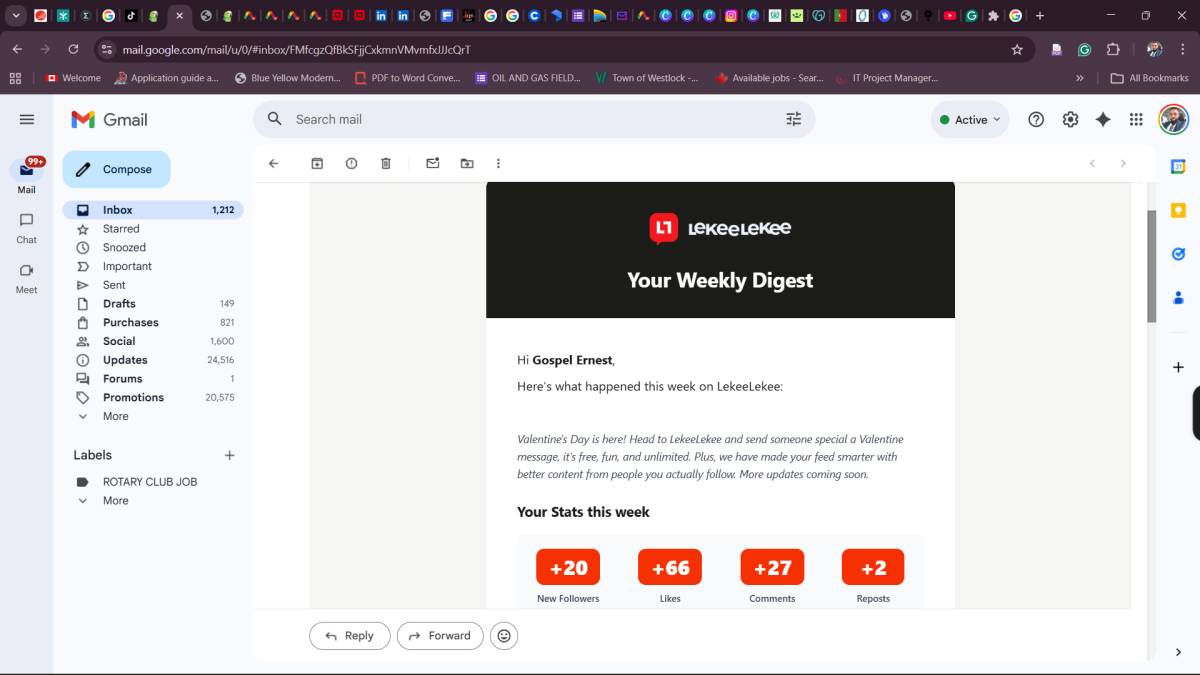Open Mail in left rail
The height and width of the screenshot is (675, 1200).
pyautogui.click(x=26, y=176)
